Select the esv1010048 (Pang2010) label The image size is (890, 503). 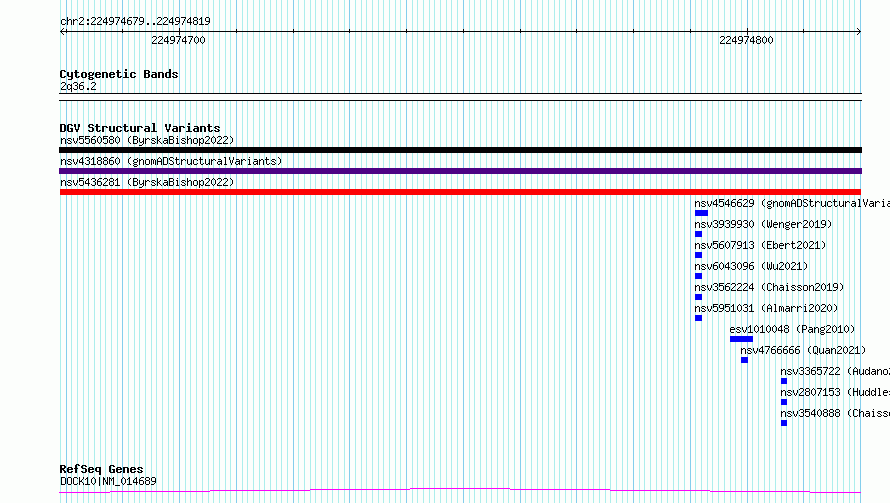pos(792,329)
